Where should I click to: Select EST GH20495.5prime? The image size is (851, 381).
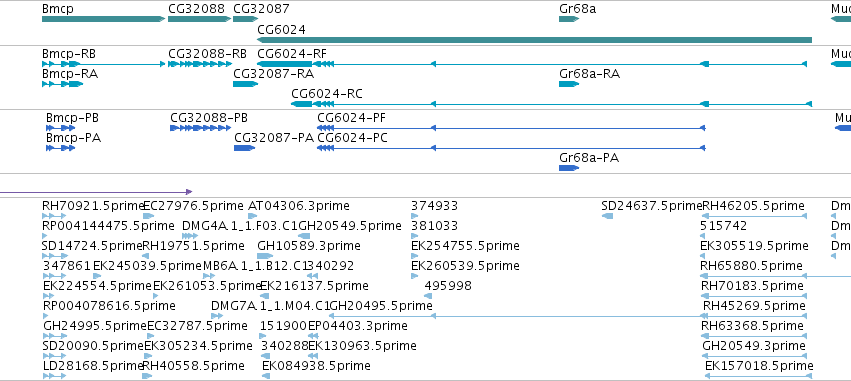tap(381, 306)
